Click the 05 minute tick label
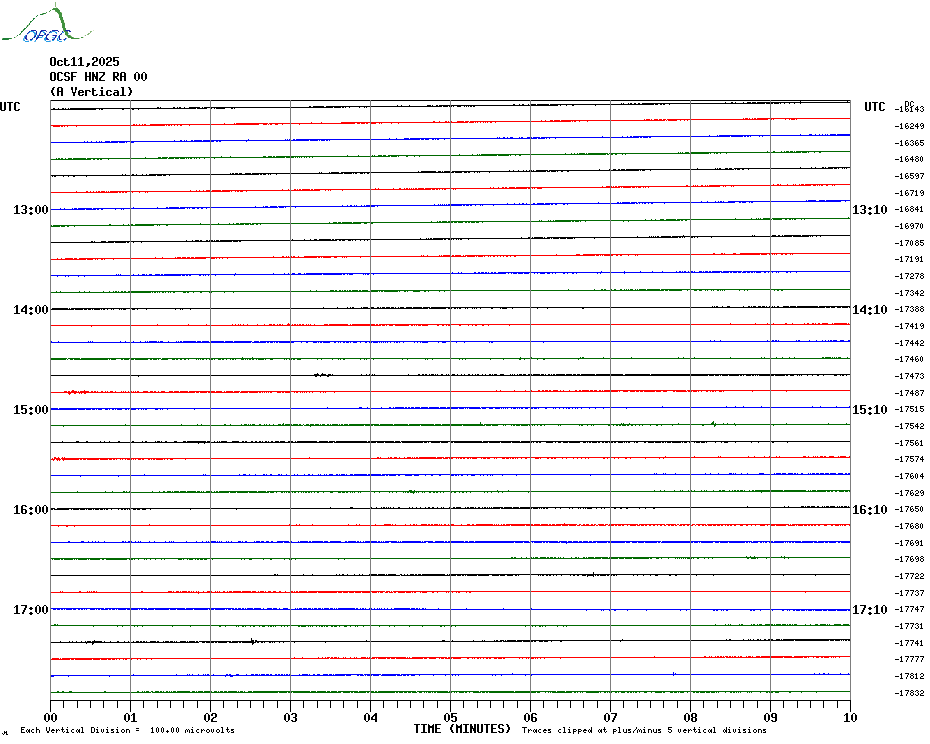This screenshot has height=744, width=930. click(450, 717)
